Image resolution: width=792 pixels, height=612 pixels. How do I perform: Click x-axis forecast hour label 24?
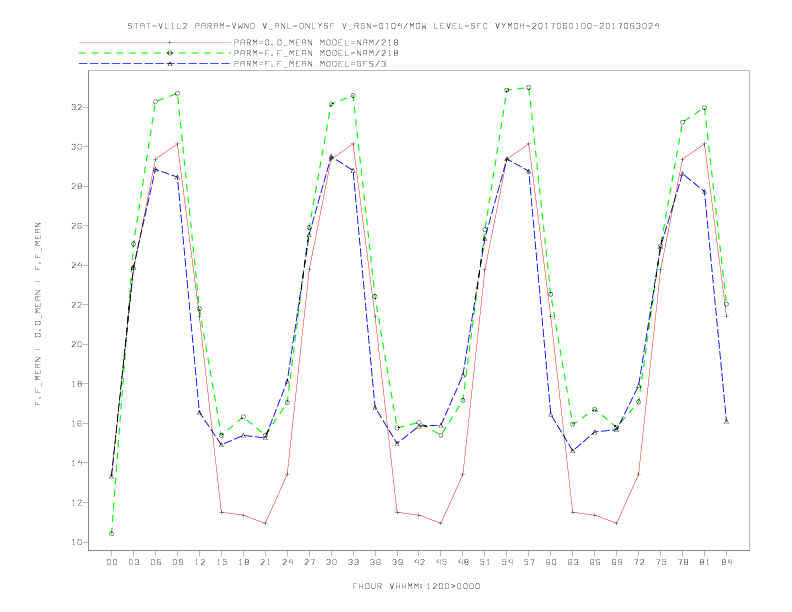pos(287,562)
